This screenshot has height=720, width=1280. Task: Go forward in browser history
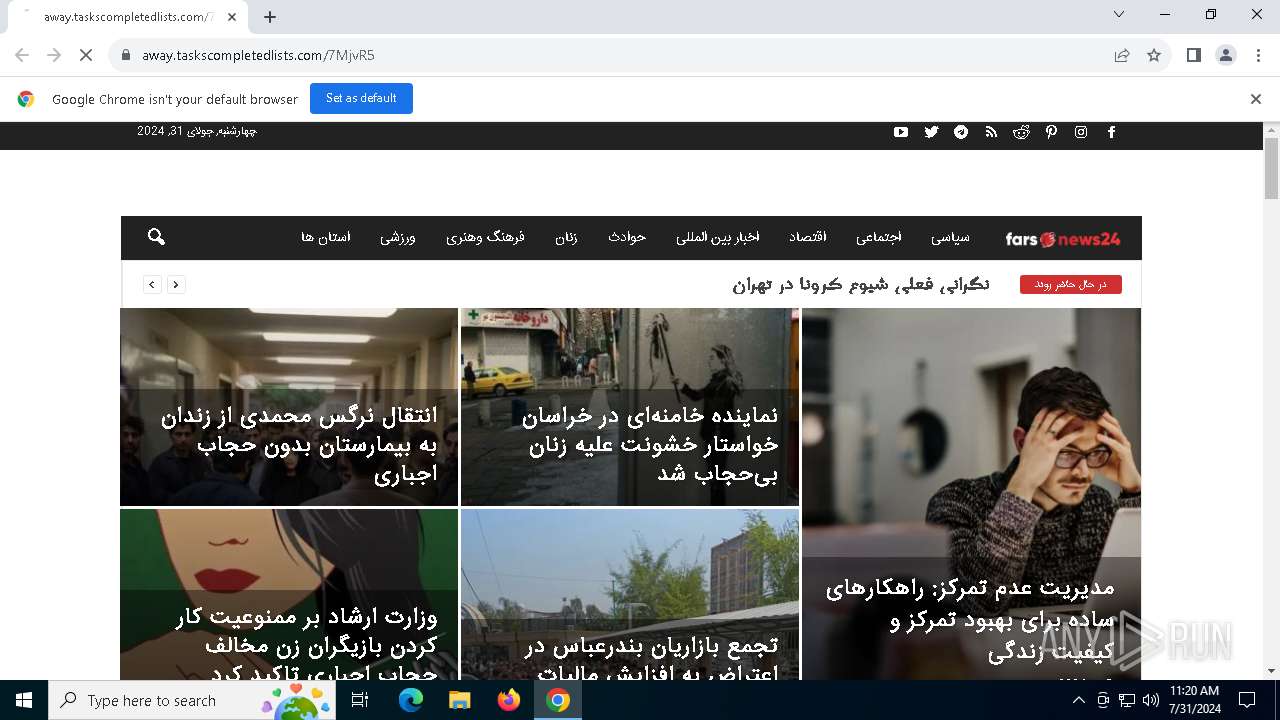point(54,55)
